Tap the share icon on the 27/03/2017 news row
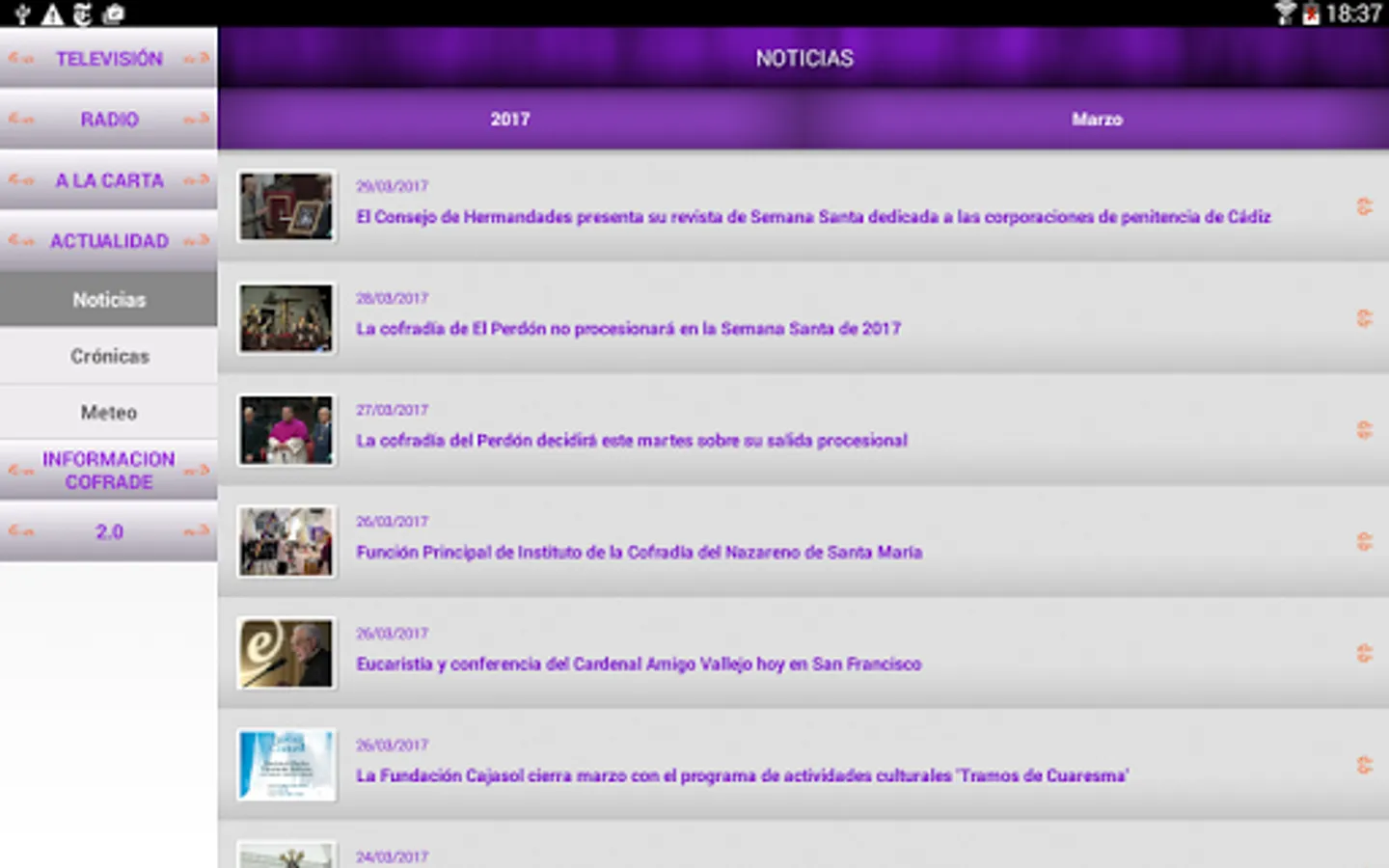This screenshot has height=868, width=1389. [1364, 430]
